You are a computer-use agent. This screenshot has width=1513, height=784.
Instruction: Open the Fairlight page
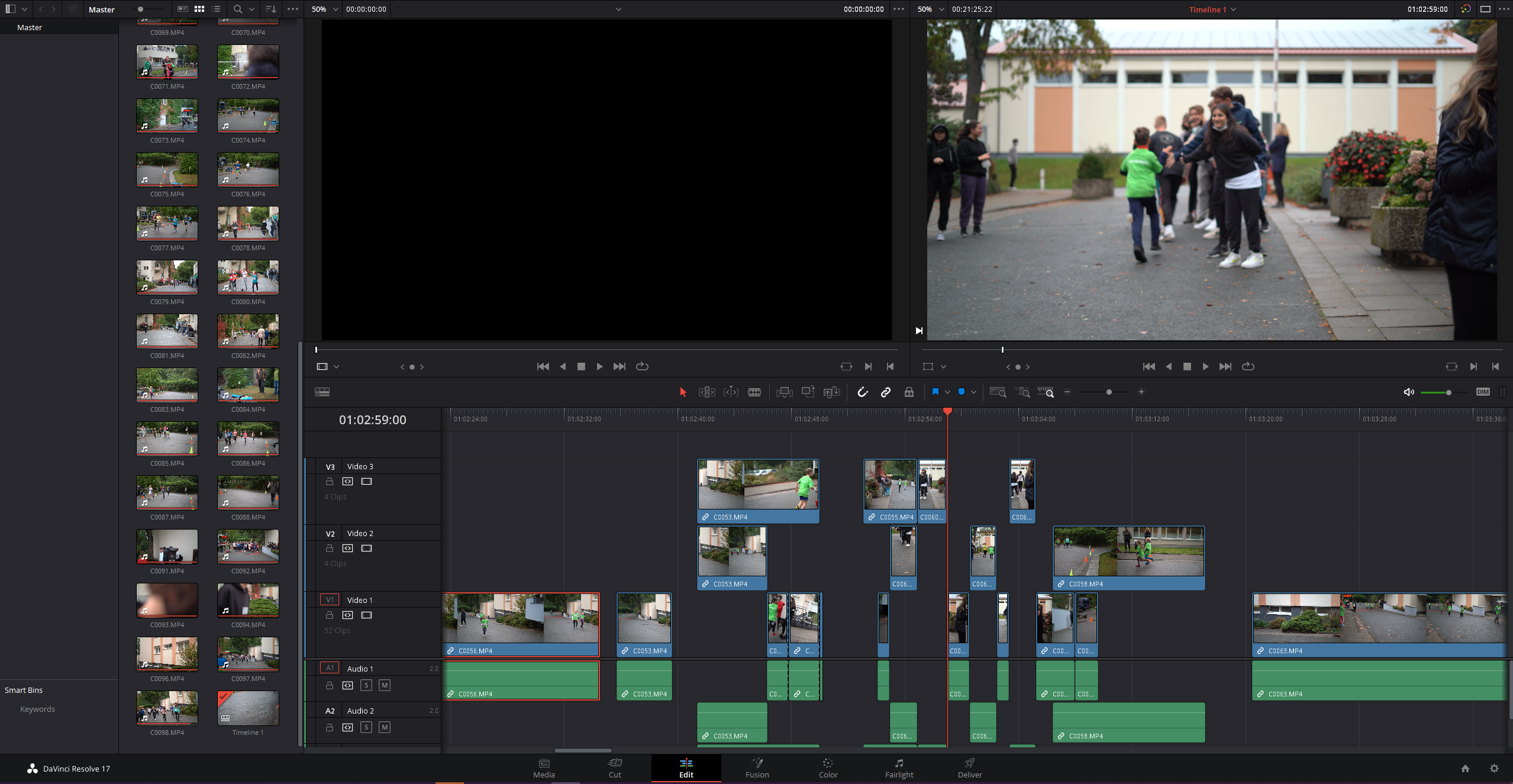[x=898, y=768]
